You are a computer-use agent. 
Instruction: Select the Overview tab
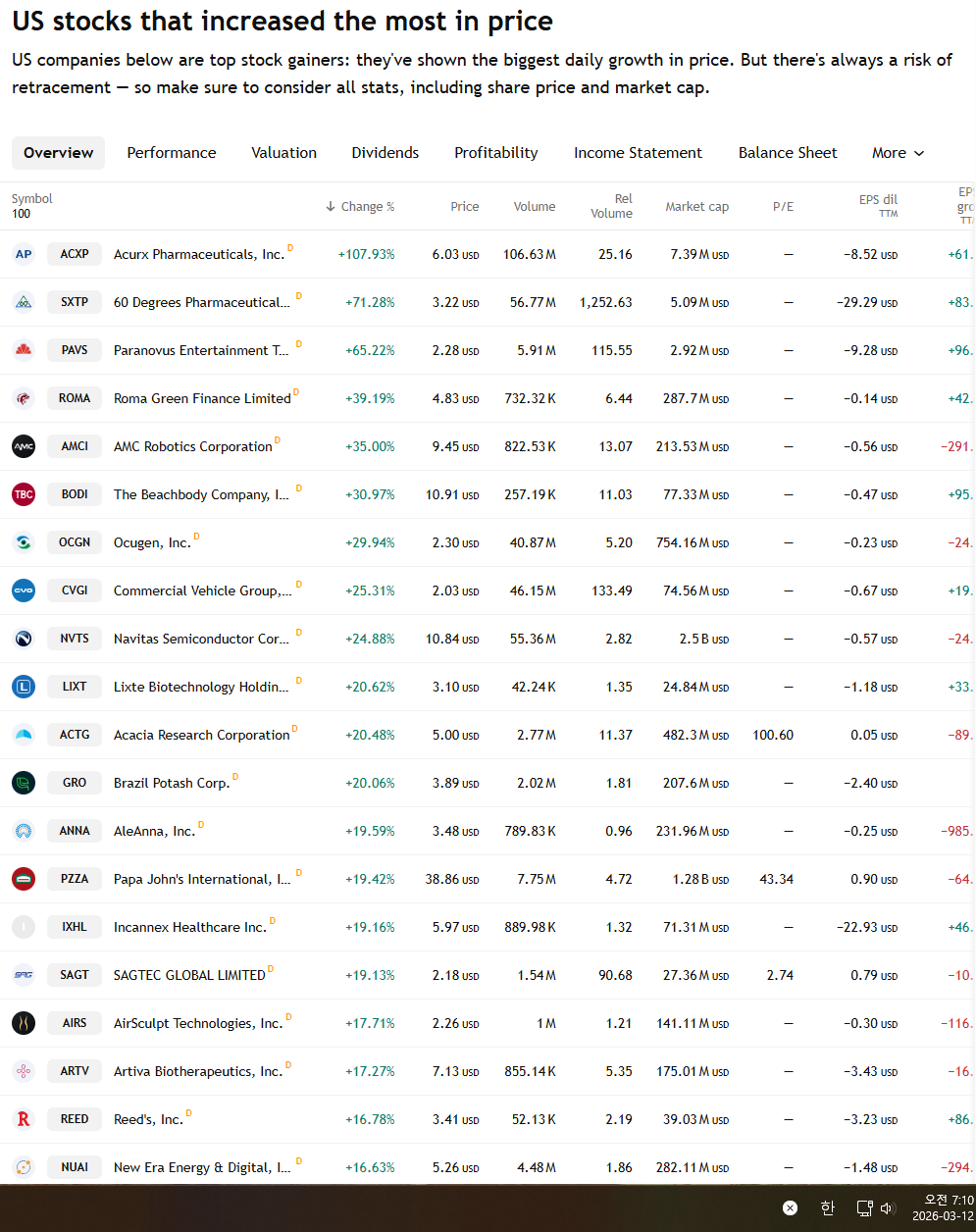click(58, 153)
